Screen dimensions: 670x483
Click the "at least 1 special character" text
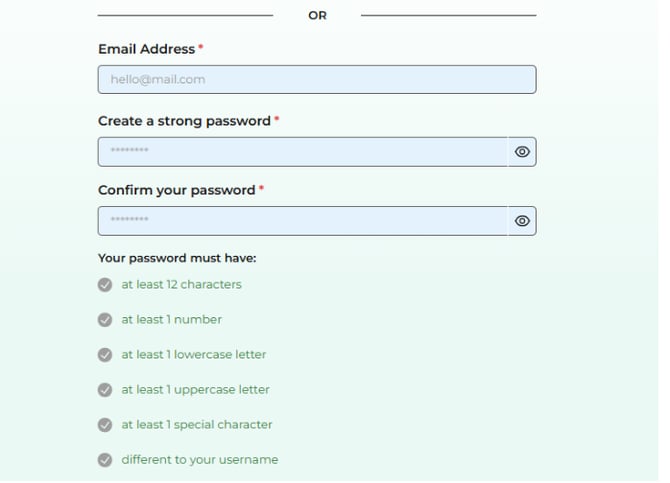point(197,425)
